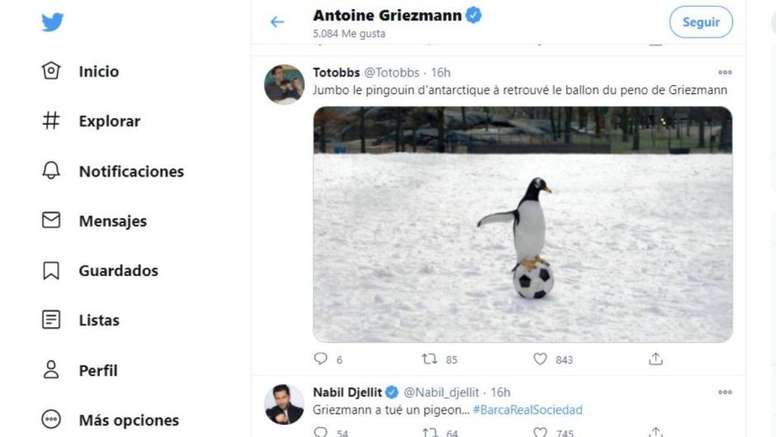Viewport: 776px width, 437px height.
Task: Open the penguin on football image
Action: 522,224
